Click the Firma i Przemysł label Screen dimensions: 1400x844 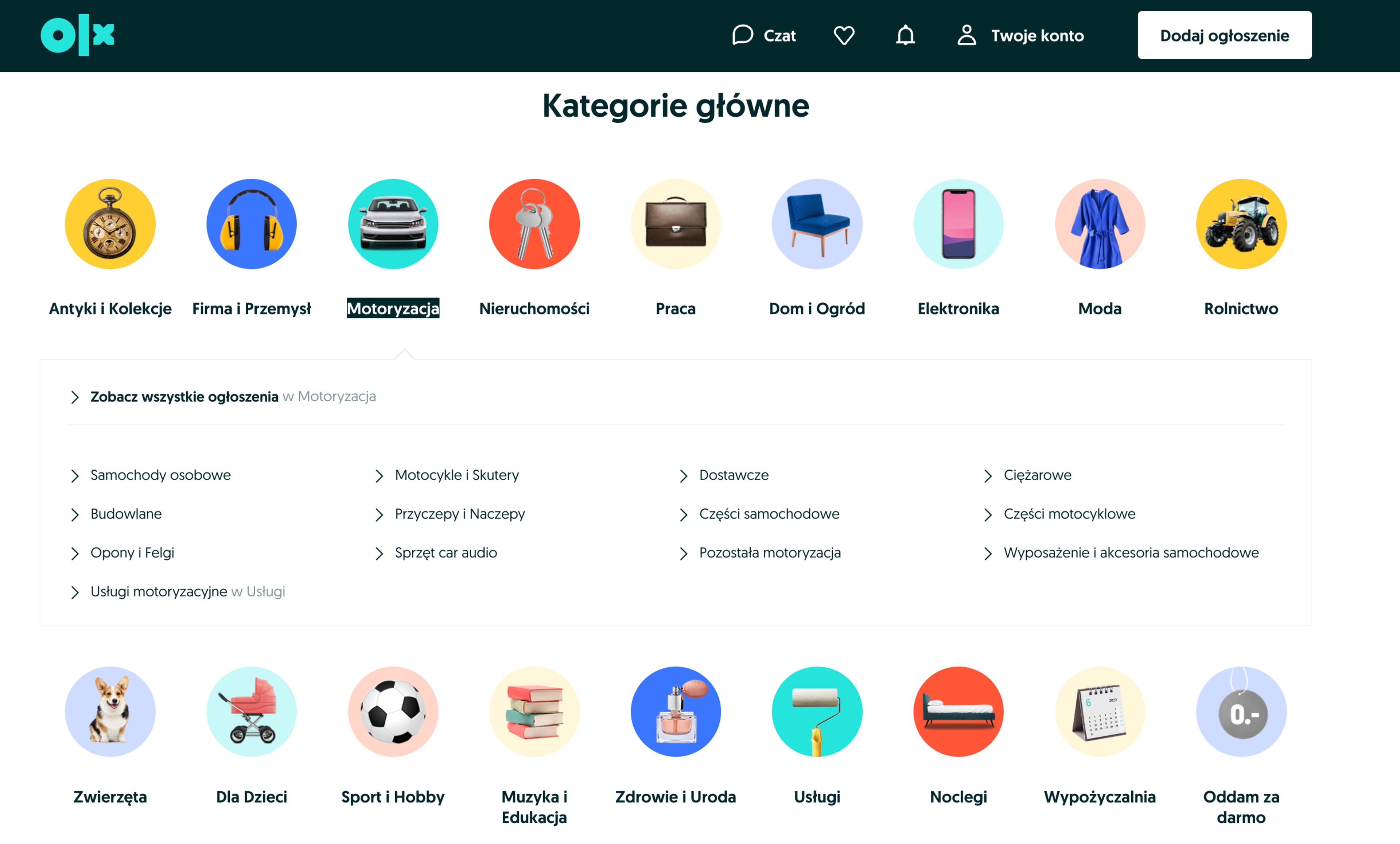click(252, 308)
